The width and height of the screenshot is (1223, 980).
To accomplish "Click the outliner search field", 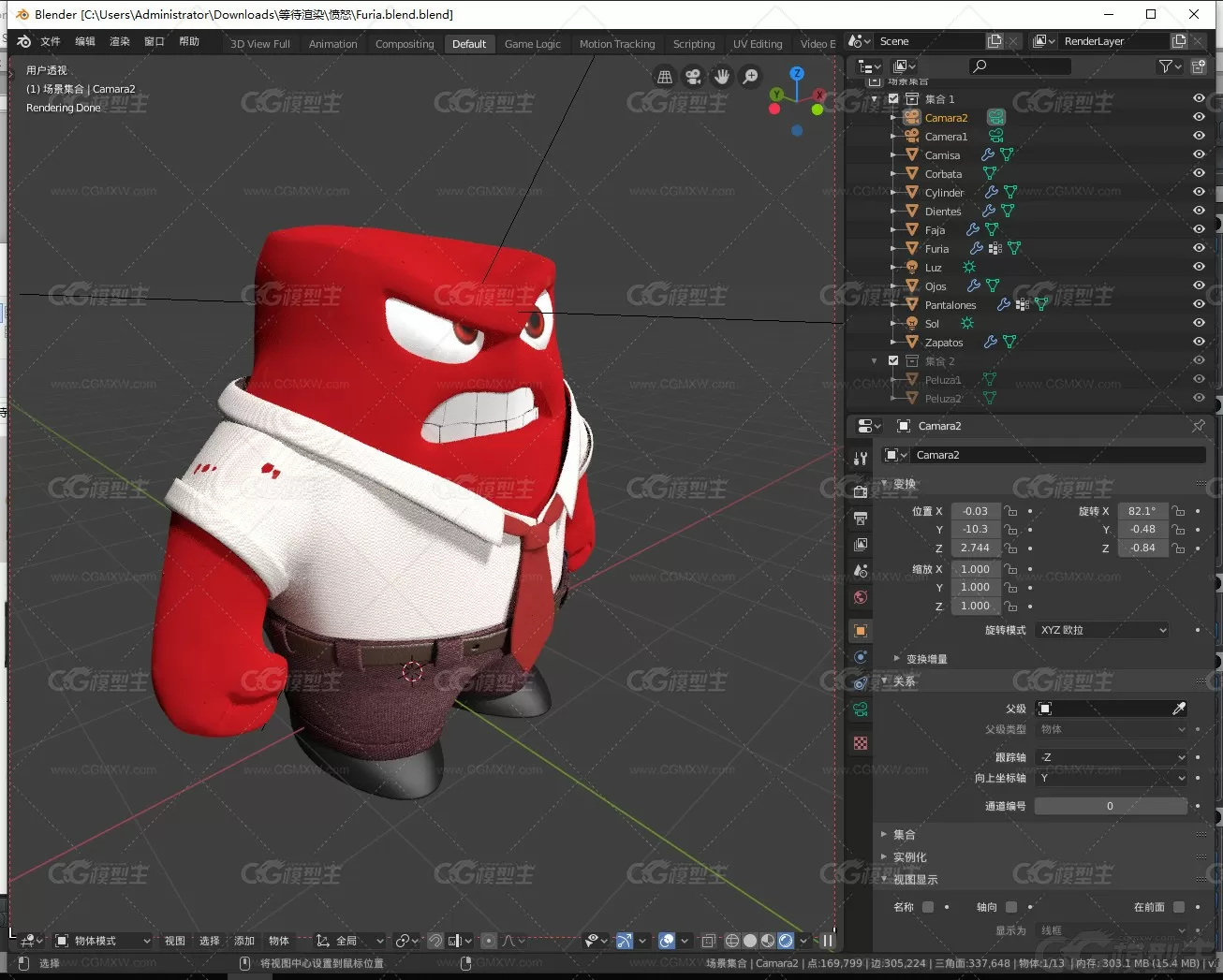I will tap(1020, 66).
